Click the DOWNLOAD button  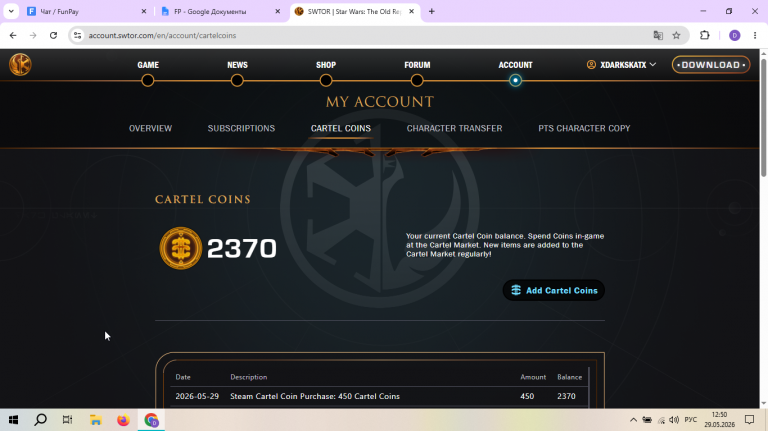point(711,65)
